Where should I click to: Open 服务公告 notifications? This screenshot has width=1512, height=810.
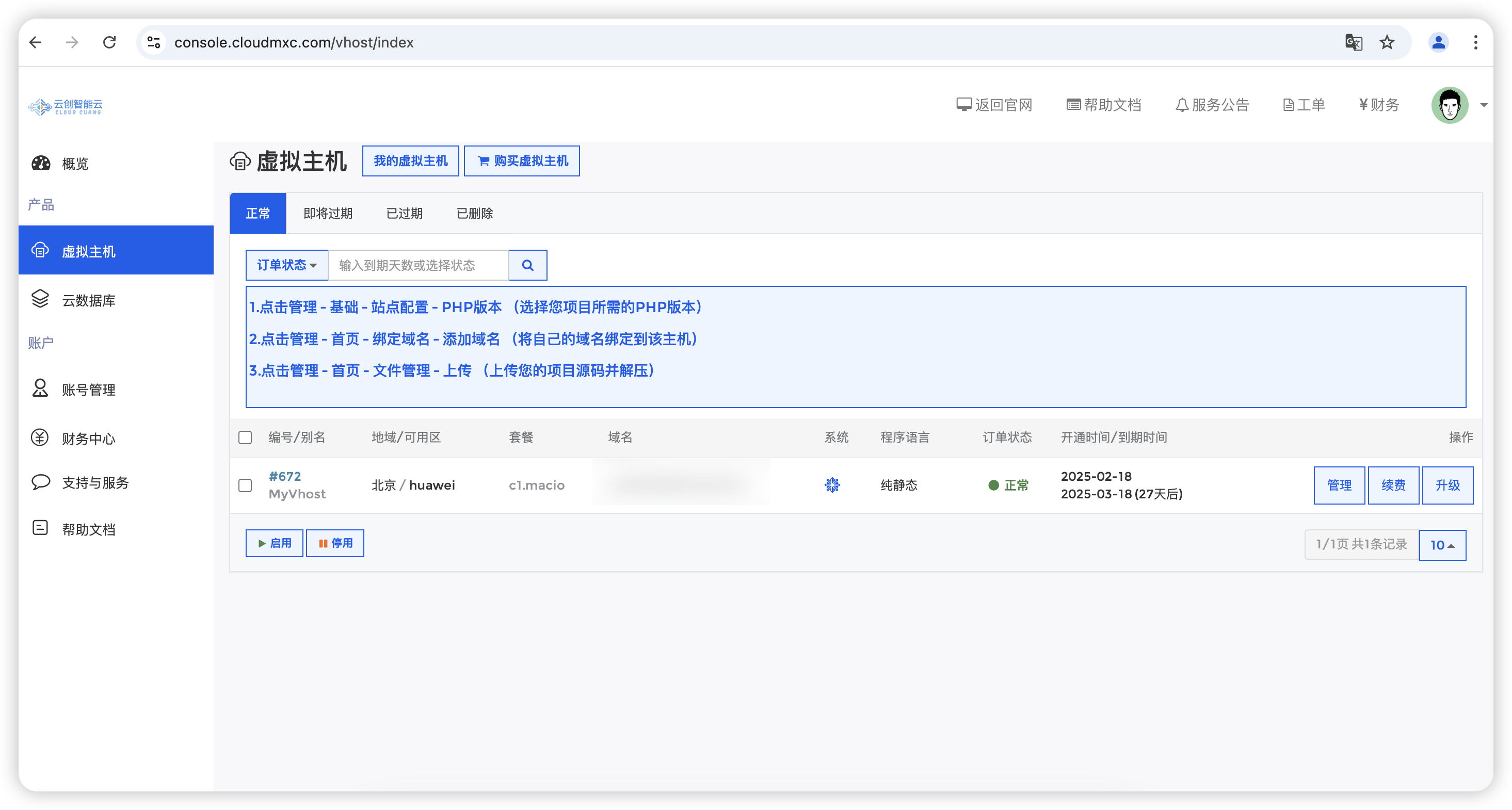[1212, 105]
